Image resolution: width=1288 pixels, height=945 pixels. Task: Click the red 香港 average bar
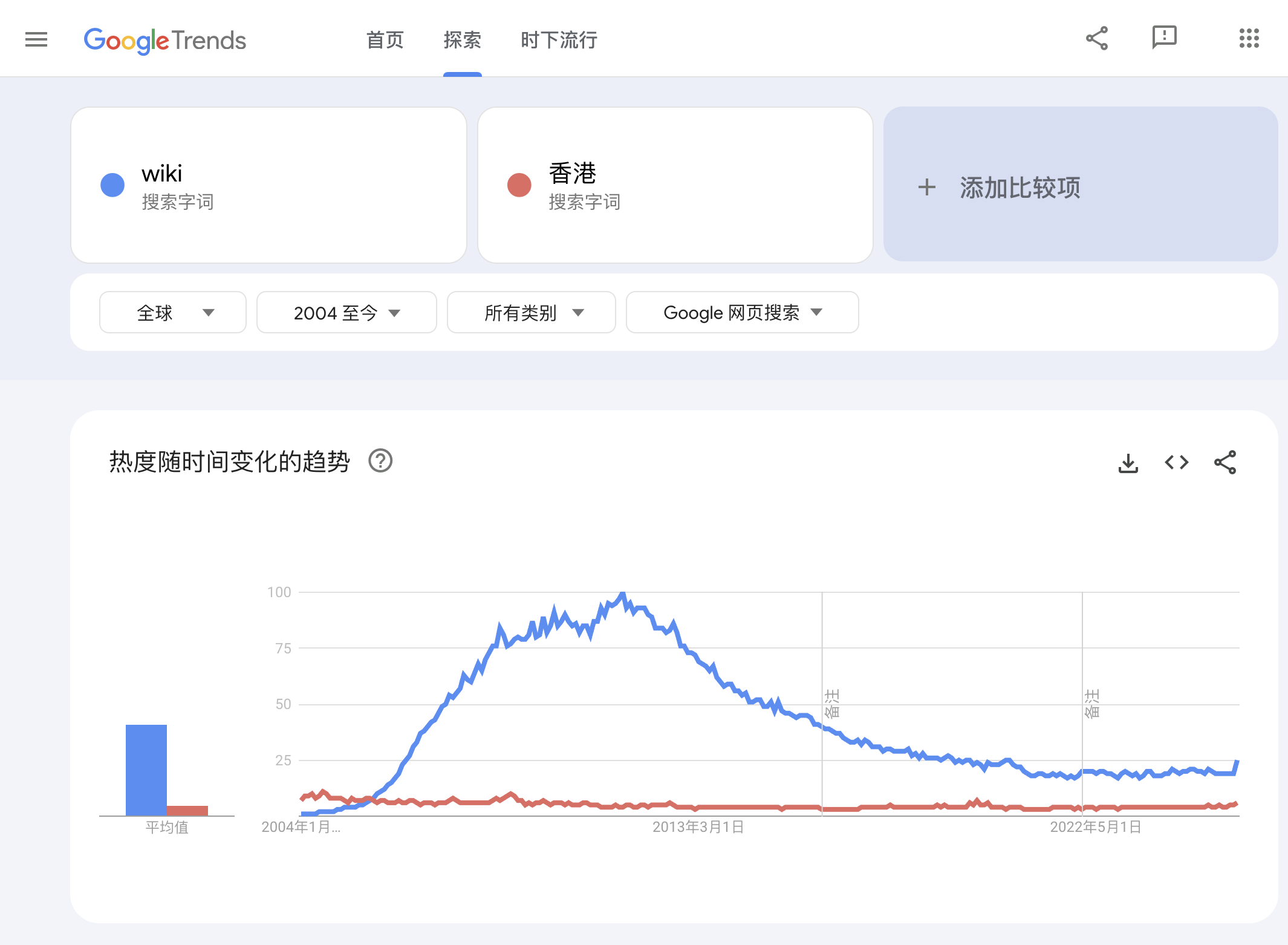187,811
